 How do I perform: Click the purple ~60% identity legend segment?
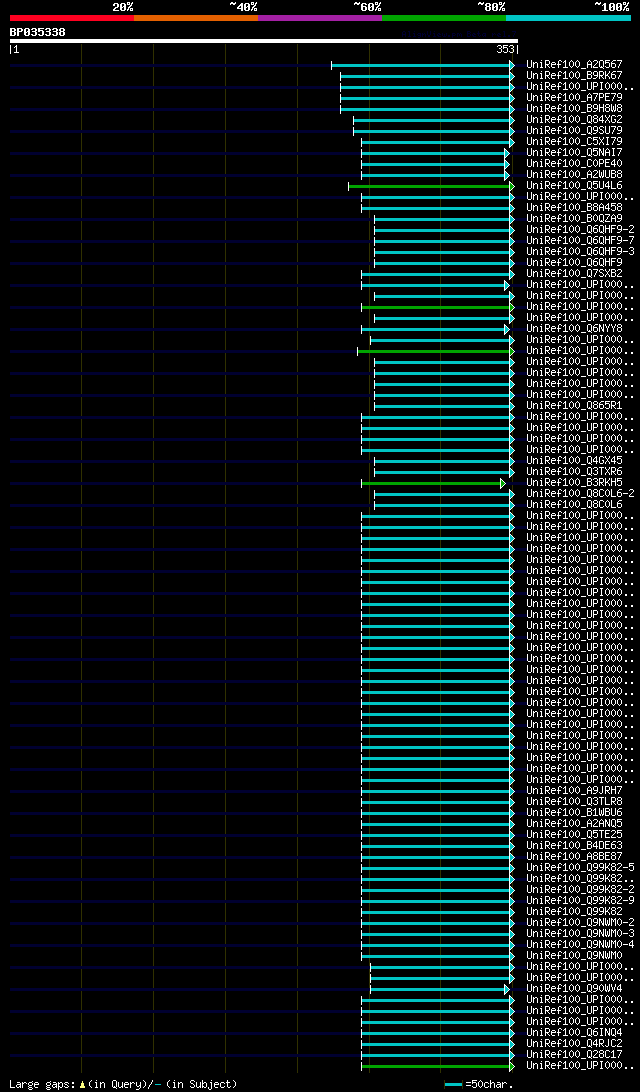320,17
